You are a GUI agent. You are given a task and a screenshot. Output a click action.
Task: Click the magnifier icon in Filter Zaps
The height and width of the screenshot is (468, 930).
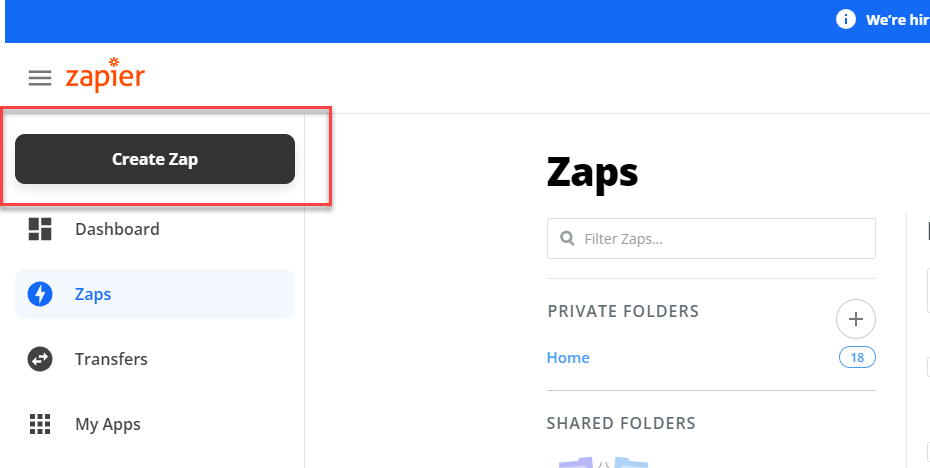[567, 238]
